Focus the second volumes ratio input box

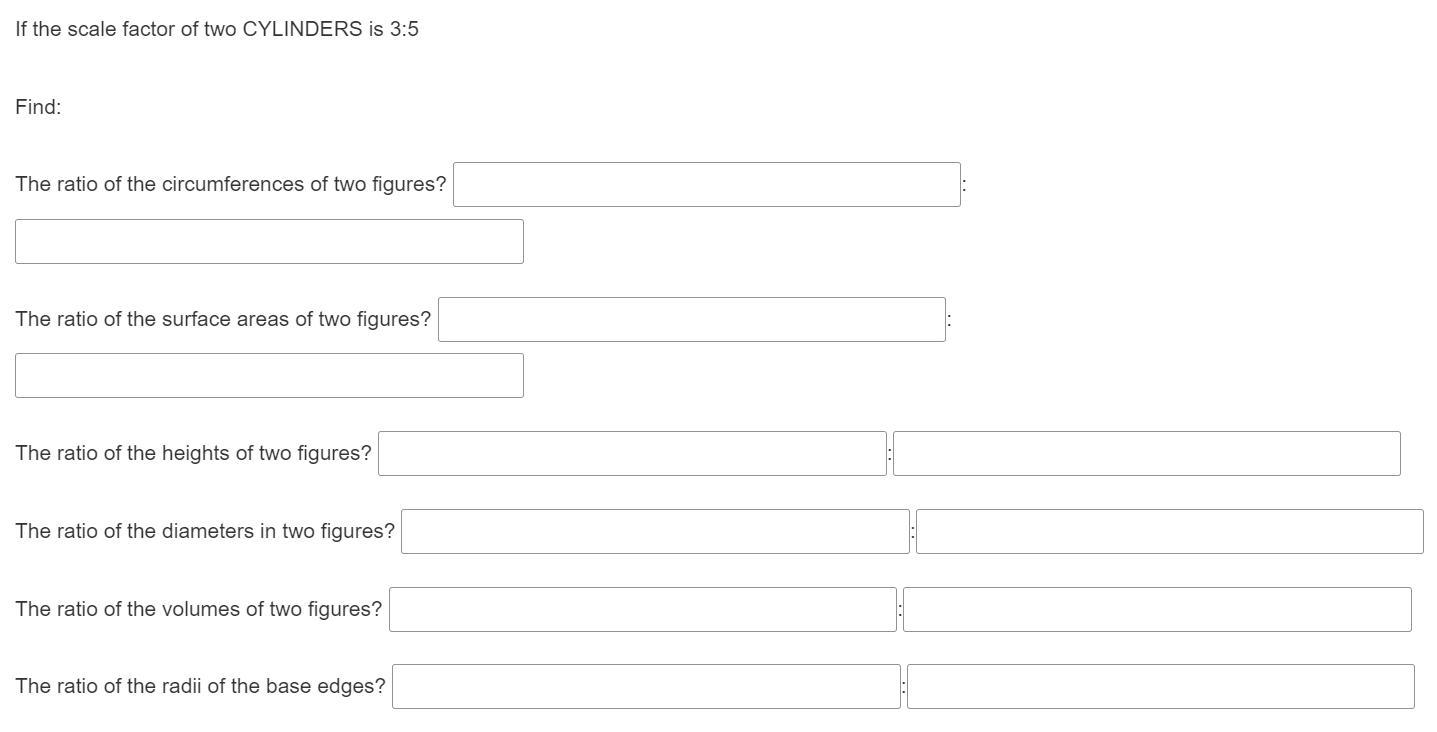pyautogui.click(x=1157, y=610)
